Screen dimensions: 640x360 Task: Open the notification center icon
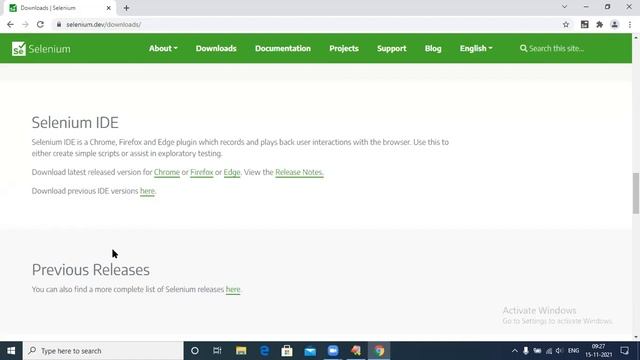click(x=624, y=351)
